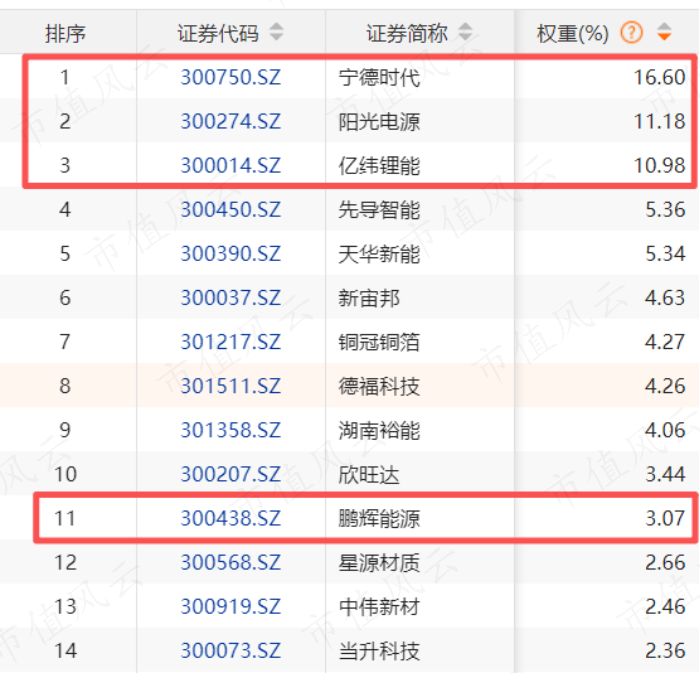Open 300450.SZ security link

click(230, 209)
